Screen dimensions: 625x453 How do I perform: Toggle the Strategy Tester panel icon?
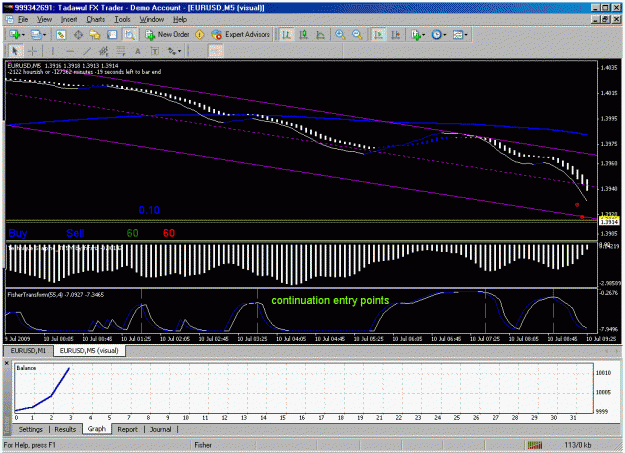[130, 35]
